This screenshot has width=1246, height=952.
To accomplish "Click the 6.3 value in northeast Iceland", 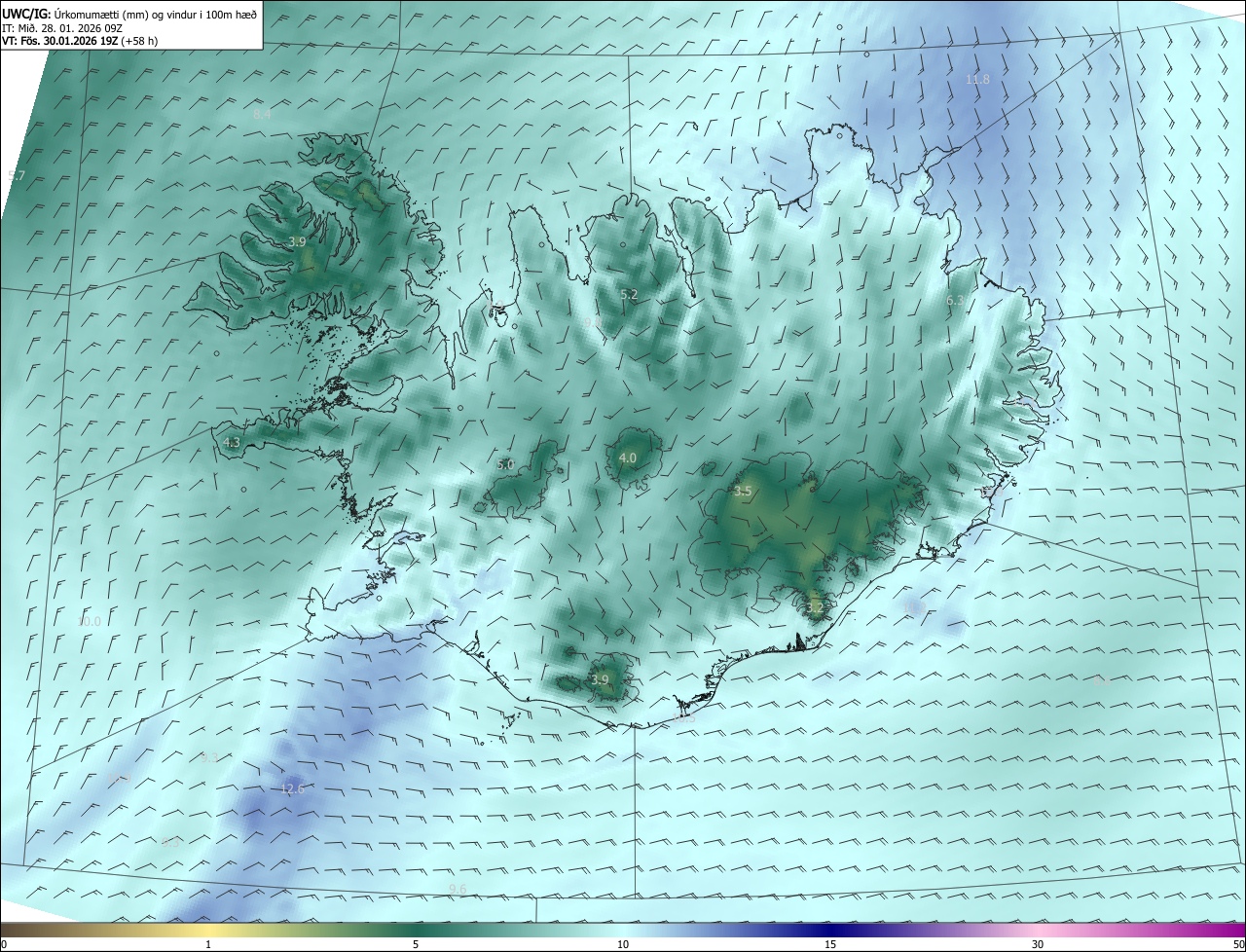I will tap(956, 301).
